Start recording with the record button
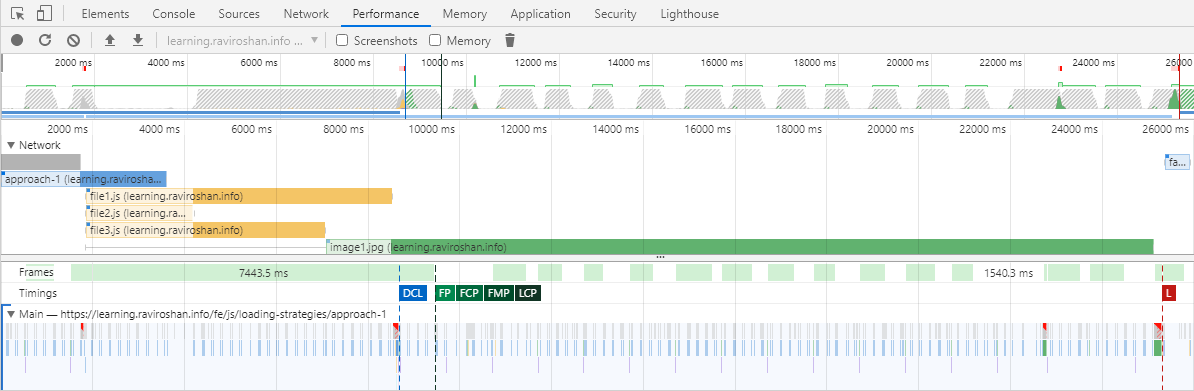Image resolution: width=1194 pixels, height=391 pixels. [x=18, y=40]
